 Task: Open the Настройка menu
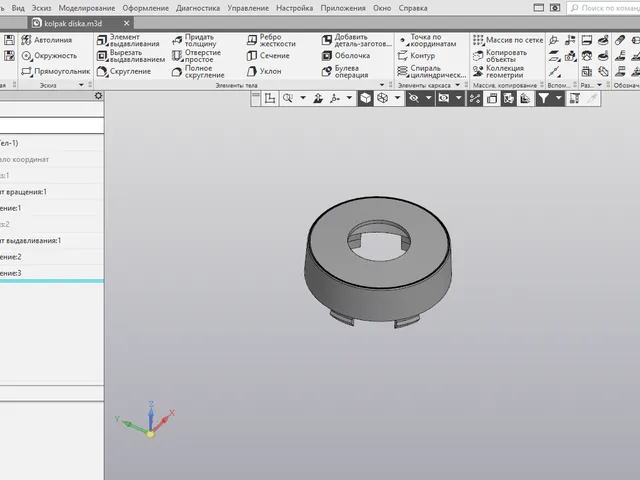[x=295, y=8]
